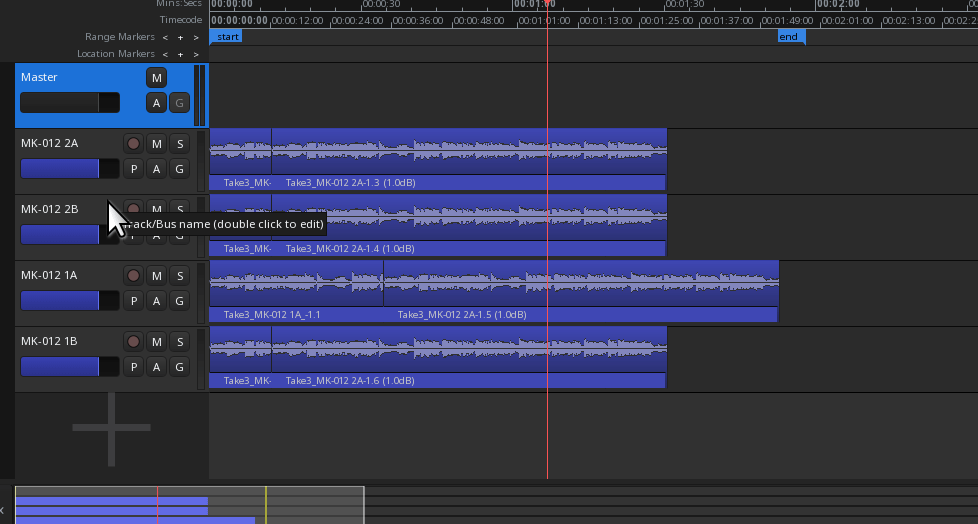The image size is (978, 524).
Task: Open playlist menu for MK-012 2A
Action: click(133, 169)
